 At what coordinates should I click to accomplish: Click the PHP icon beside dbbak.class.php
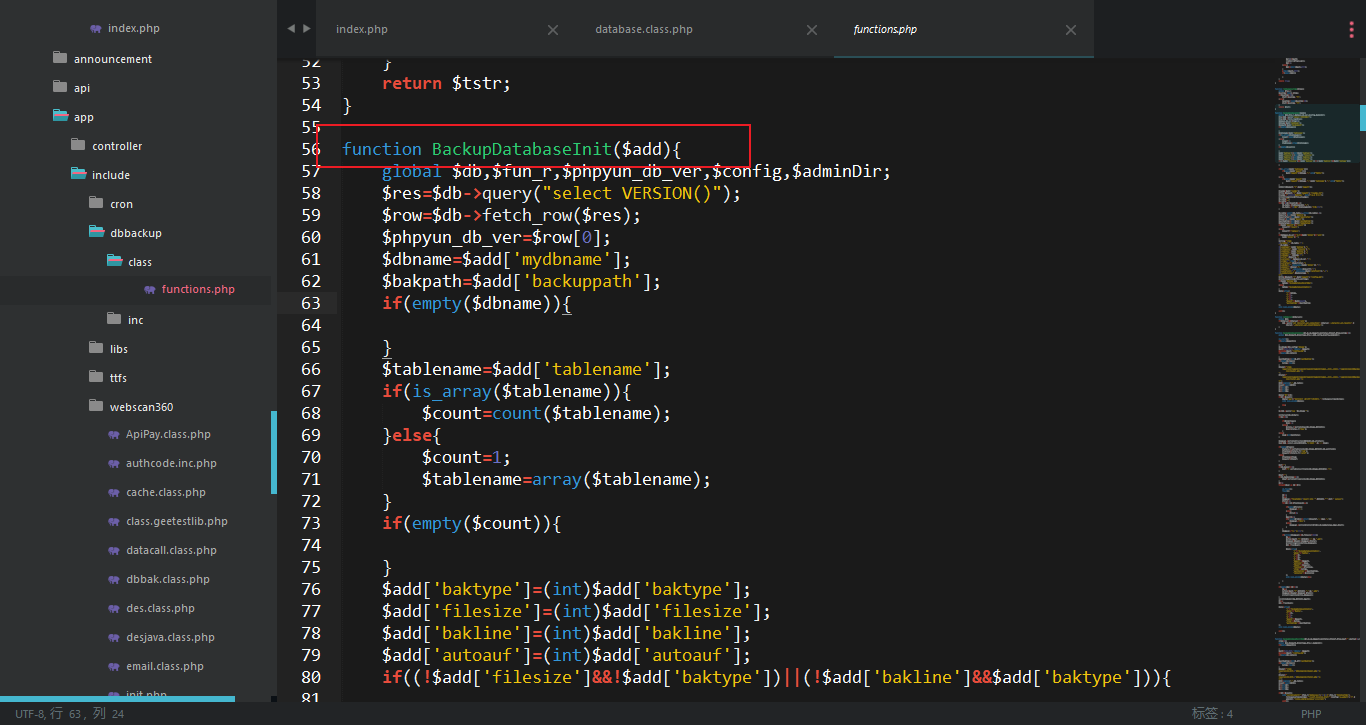(114, 580)
